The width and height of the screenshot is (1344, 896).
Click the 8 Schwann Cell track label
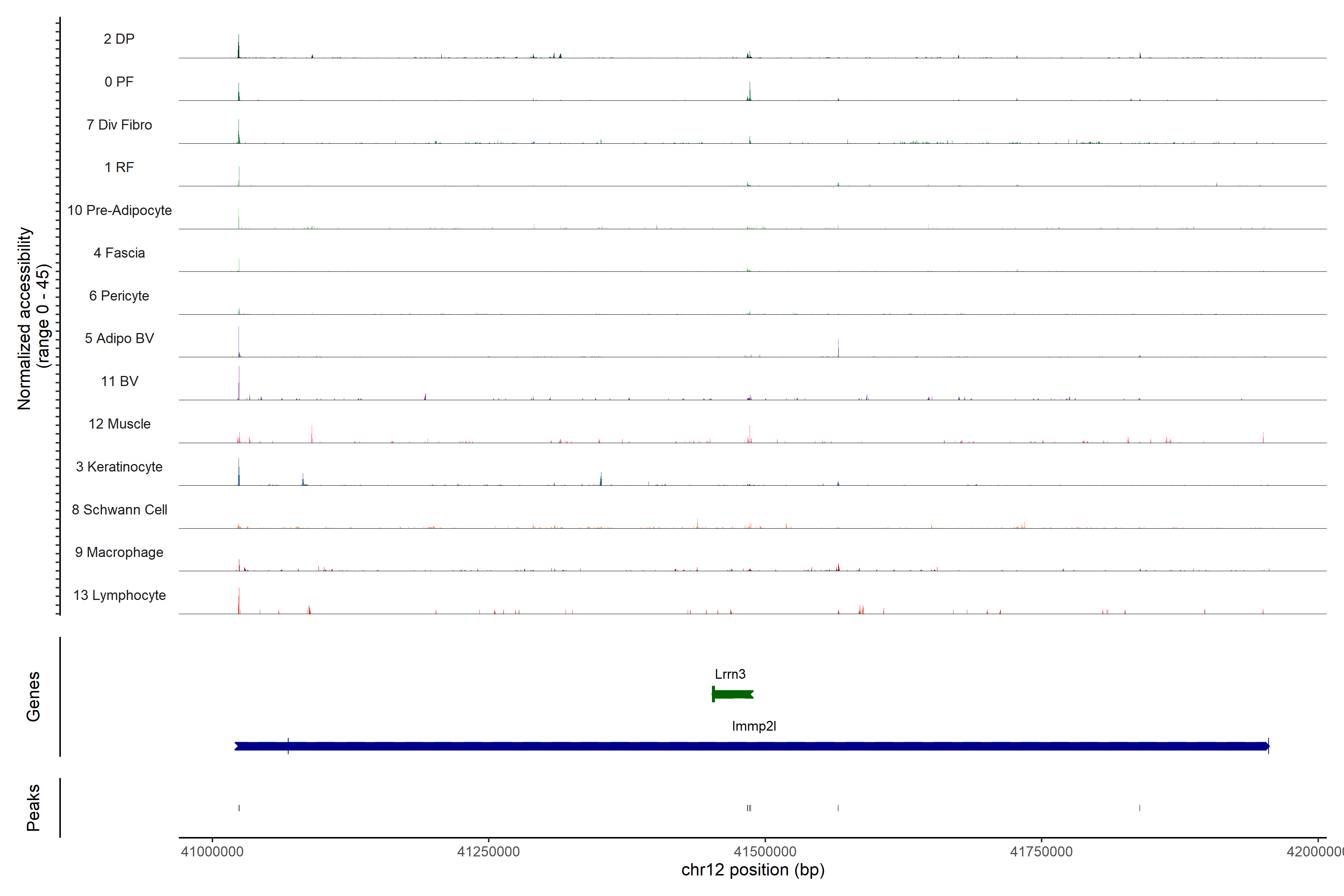[119, 510]
